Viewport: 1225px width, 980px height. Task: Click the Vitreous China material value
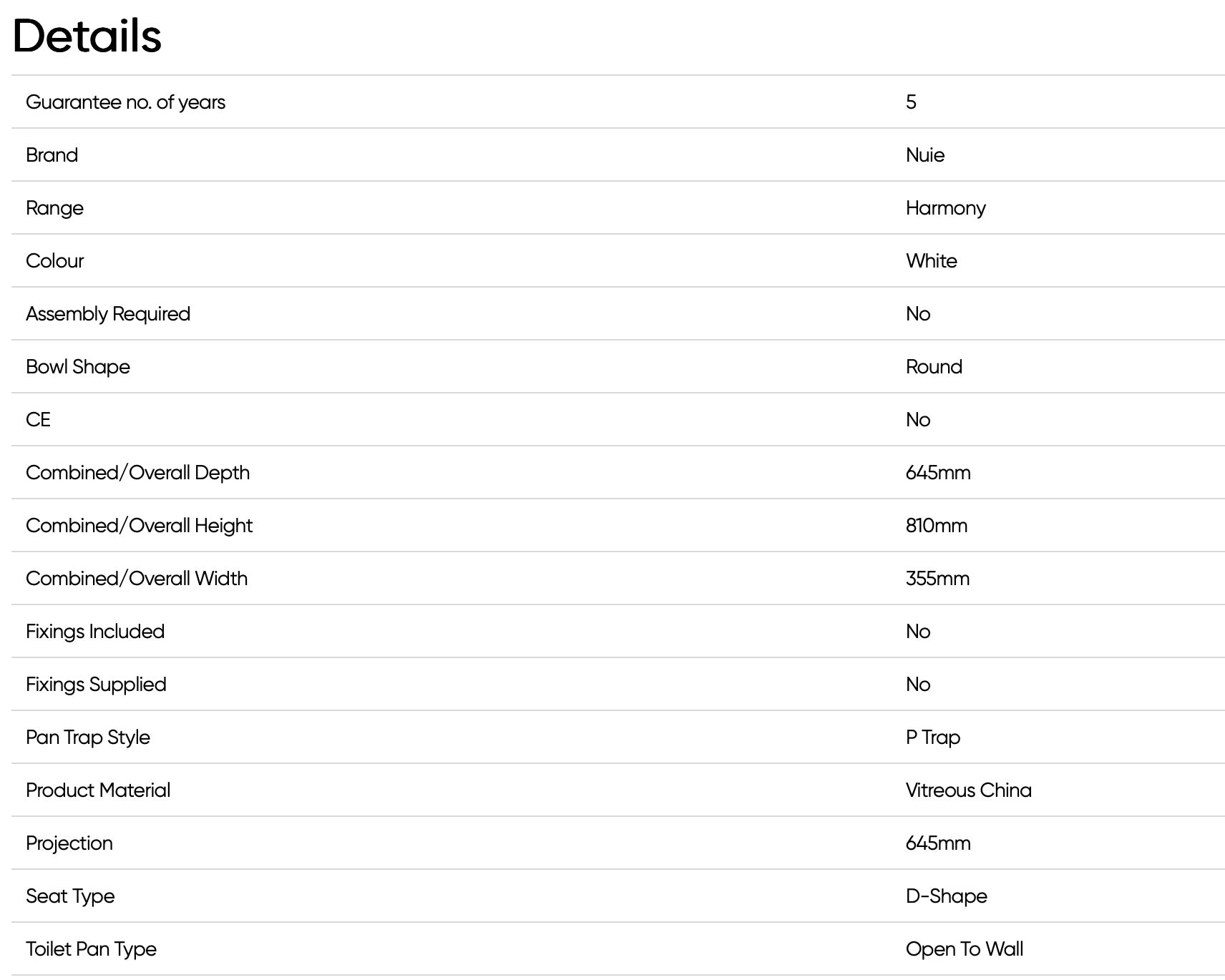tap(968, 790)
